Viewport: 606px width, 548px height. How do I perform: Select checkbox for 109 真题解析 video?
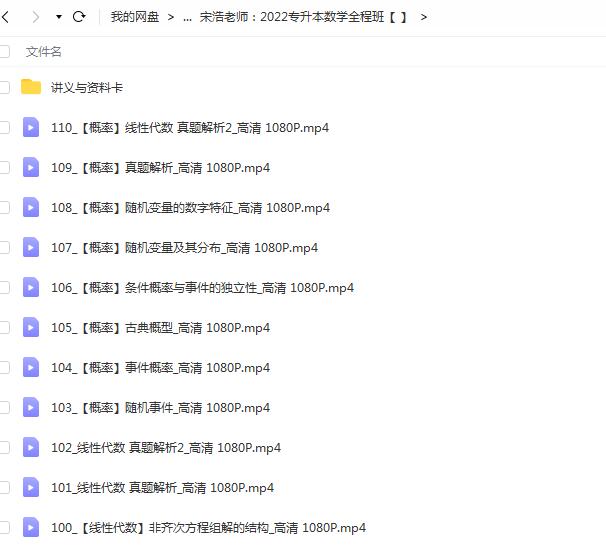(5, 167)
